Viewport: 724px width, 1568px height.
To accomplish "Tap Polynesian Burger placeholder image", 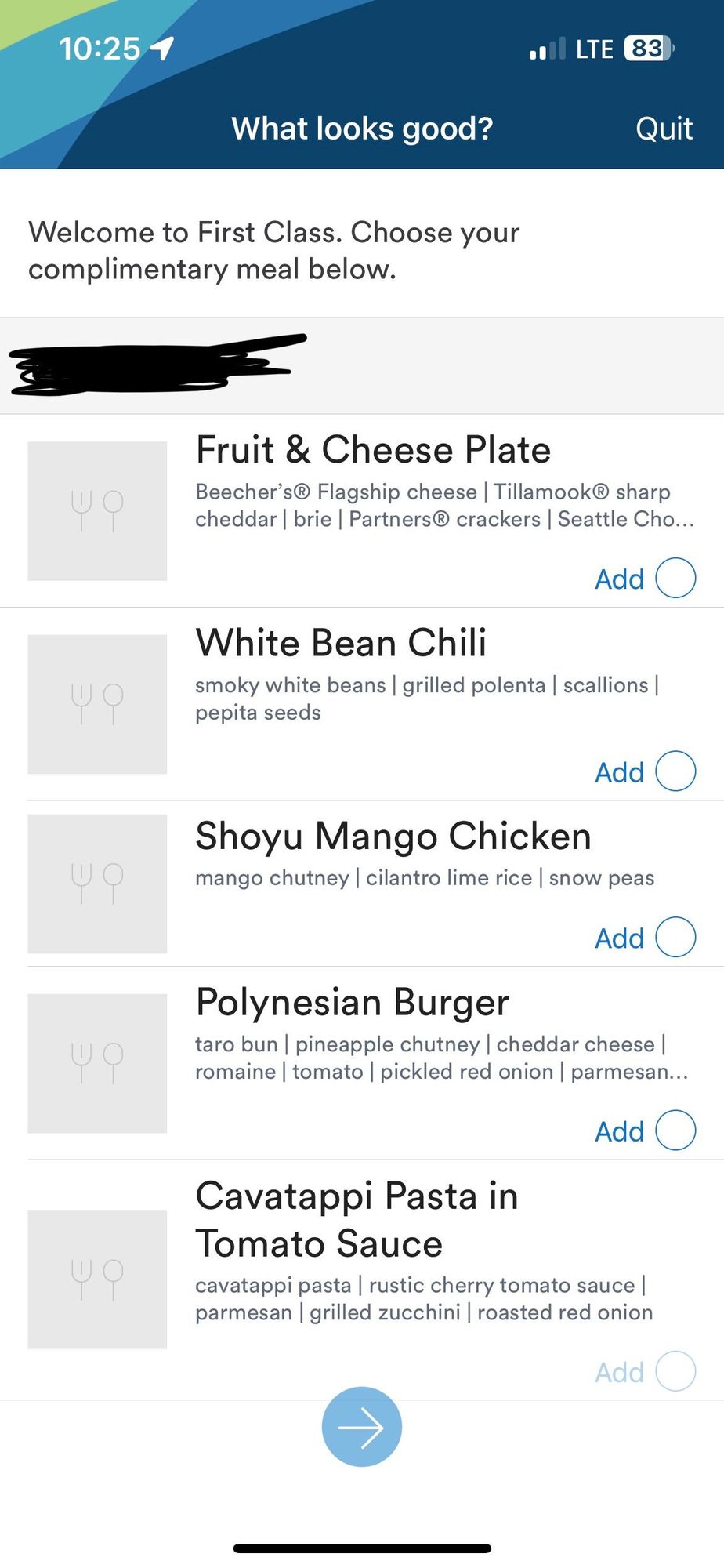I will pos(97,1063).
